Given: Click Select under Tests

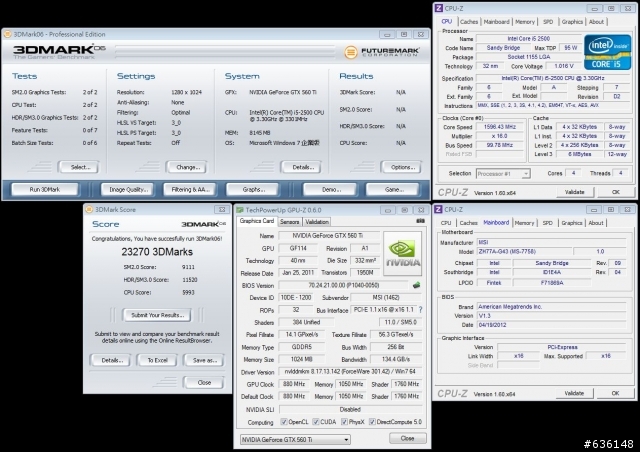Looking at the screenshot, I should (x=80, y=167).
